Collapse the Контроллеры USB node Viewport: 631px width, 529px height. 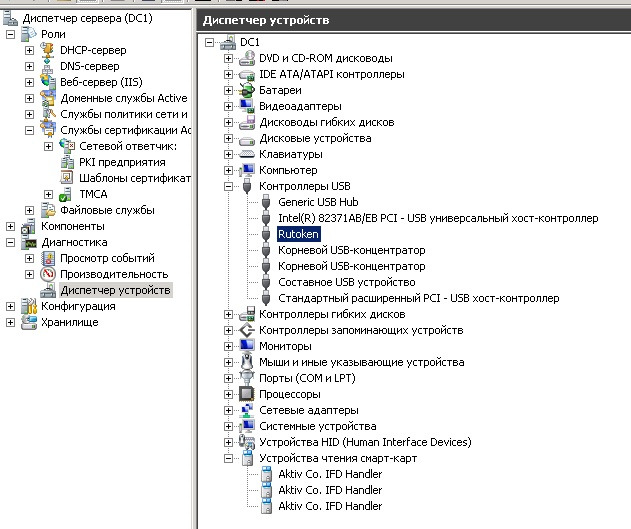click(x=229, y=186)
